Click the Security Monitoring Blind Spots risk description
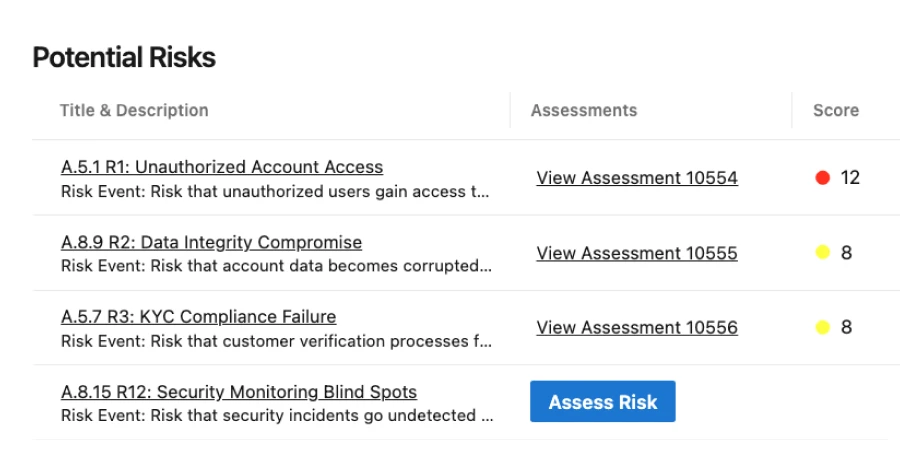Viewport: 900px width, 472px height. 275,415
